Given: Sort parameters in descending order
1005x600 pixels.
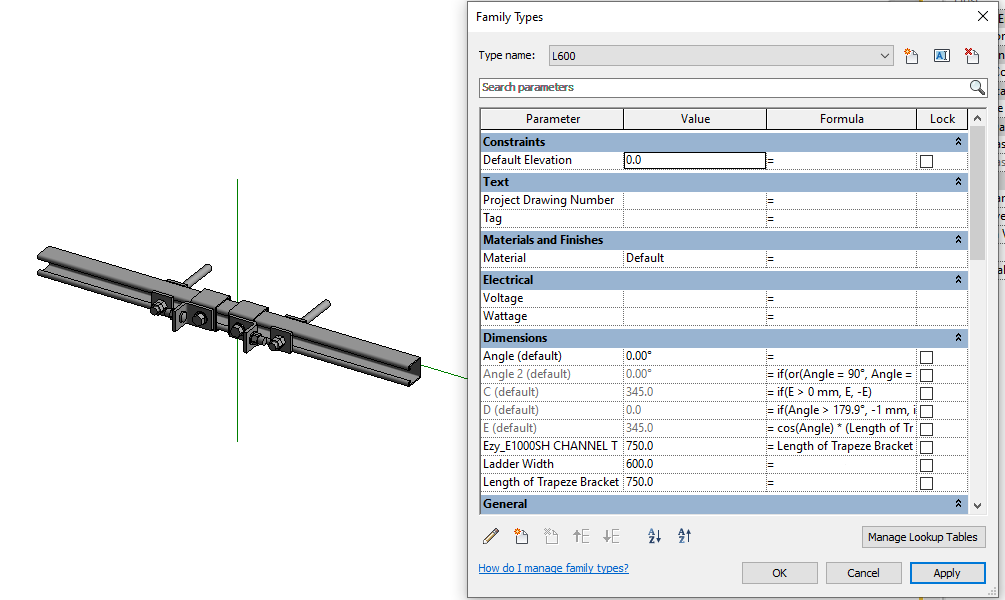Looking at the screenshot, I should tap(685, 536).
